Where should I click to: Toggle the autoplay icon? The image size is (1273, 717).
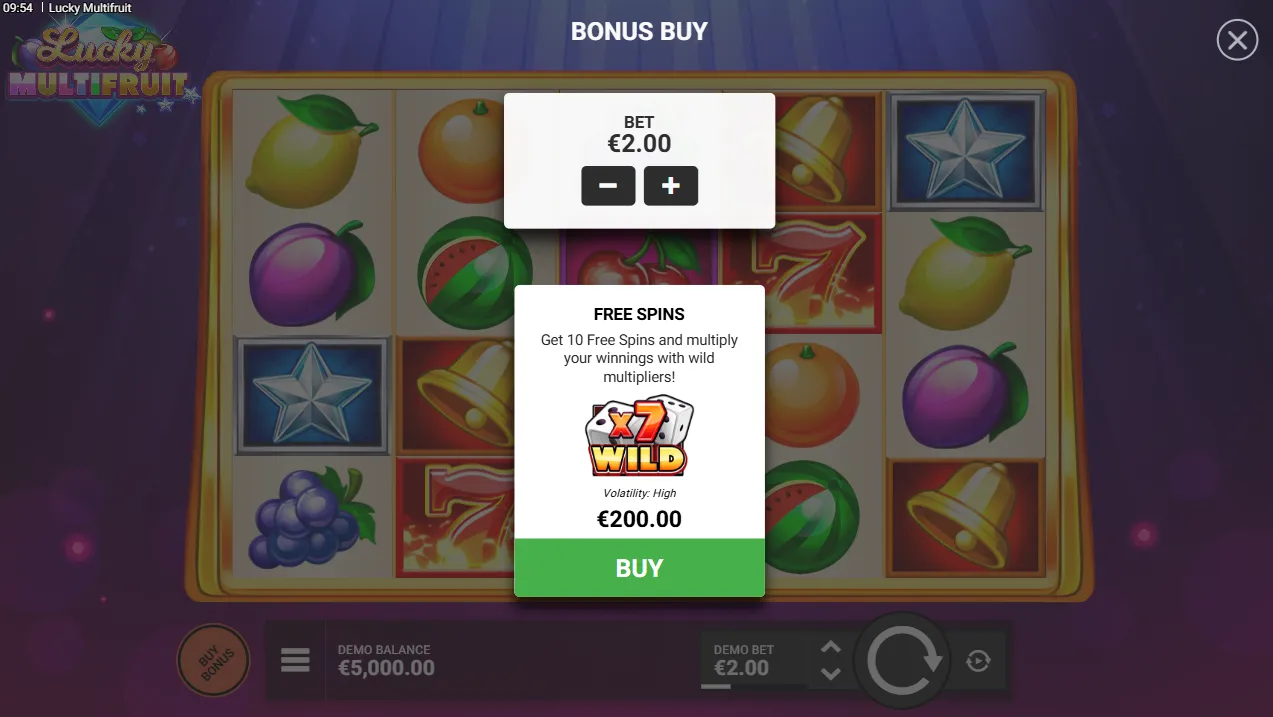tap(978, 660)
